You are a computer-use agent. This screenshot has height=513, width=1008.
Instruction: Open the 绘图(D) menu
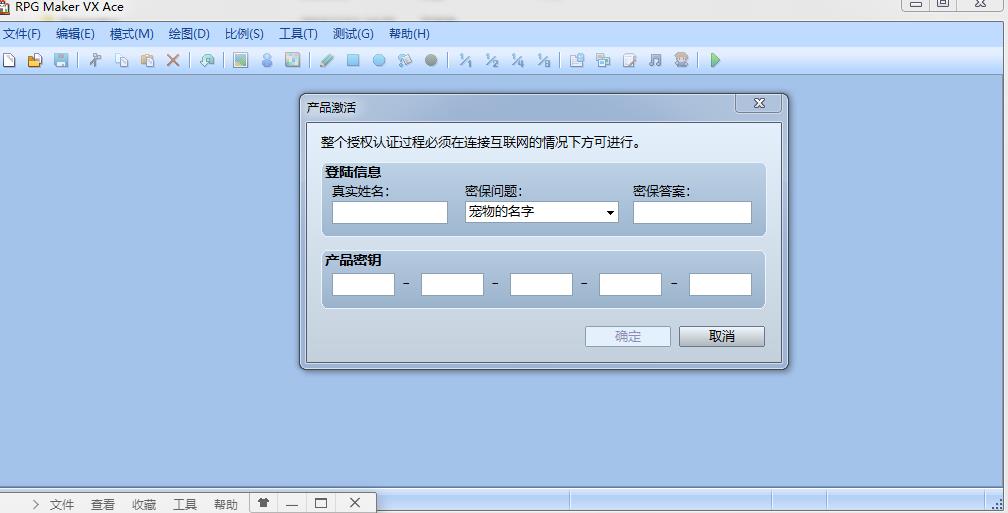[189, 34]
